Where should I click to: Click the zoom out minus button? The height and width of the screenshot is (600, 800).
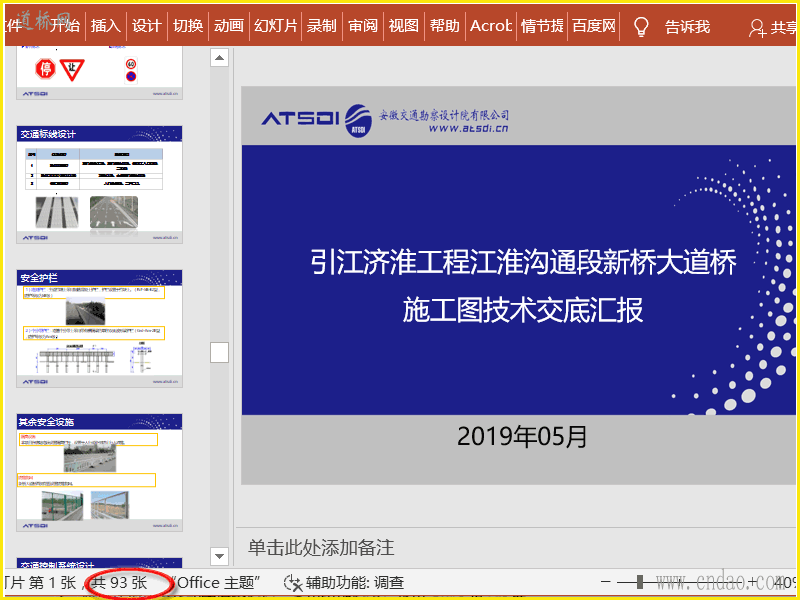pos(606,582)
